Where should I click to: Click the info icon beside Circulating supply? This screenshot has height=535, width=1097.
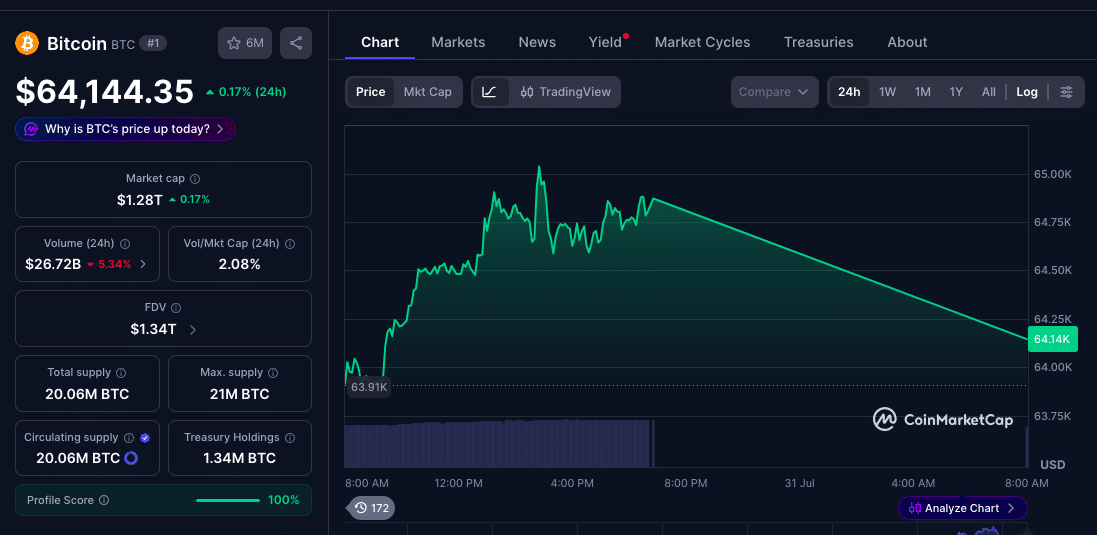tap(129, 438)
